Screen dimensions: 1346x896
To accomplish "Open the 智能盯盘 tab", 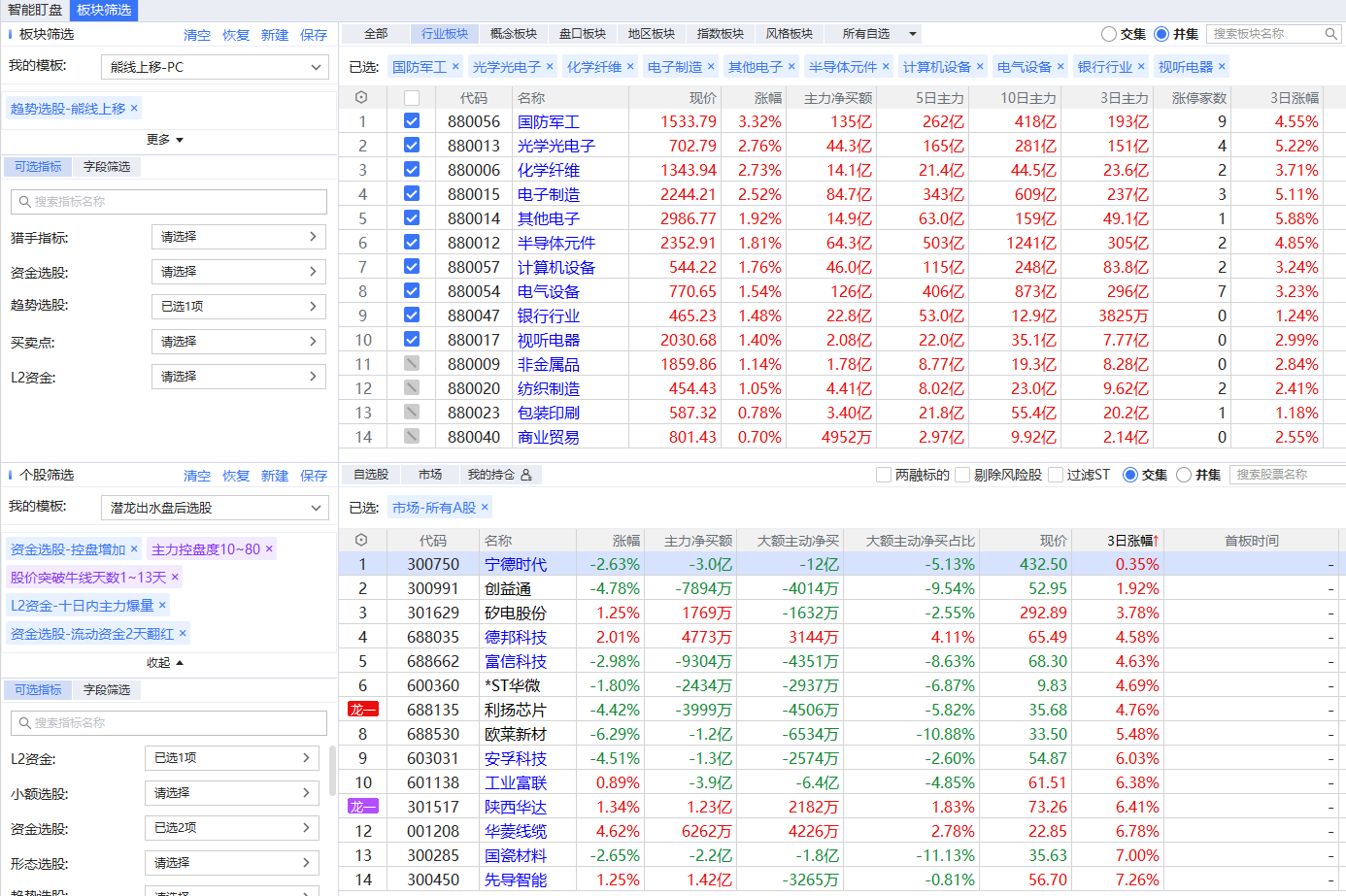I will coord(35,10).
